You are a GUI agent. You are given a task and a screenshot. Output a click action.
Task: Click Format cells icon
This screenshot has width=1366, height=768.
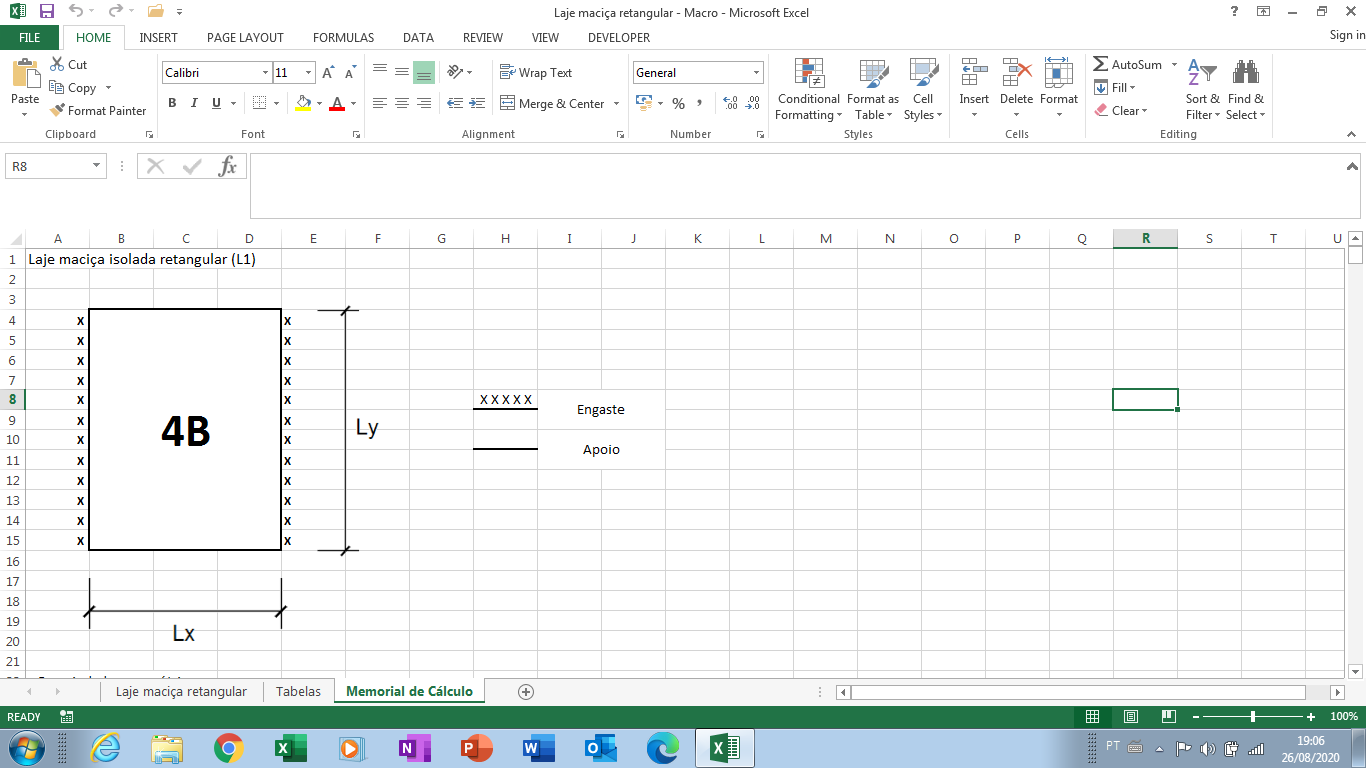point(1058,73)
